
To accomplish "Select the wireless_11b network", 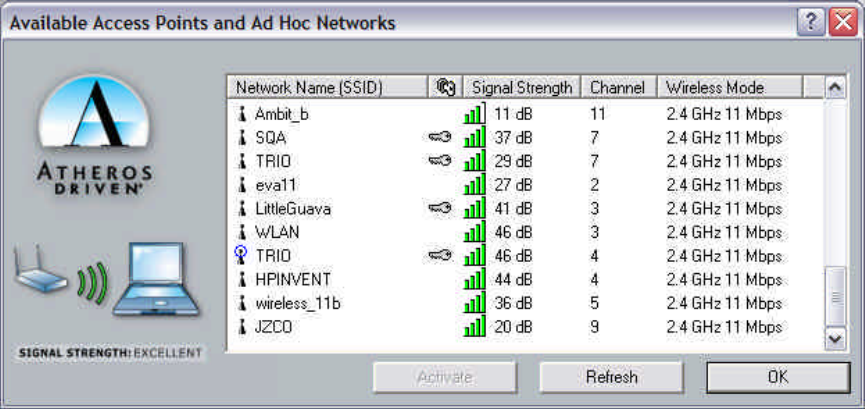I will click(x=297, y=304).
